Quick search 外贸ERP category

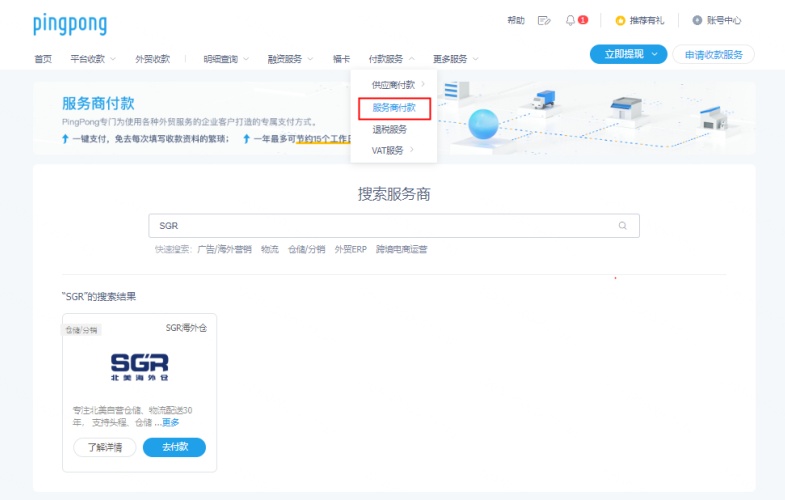point(350,249)
